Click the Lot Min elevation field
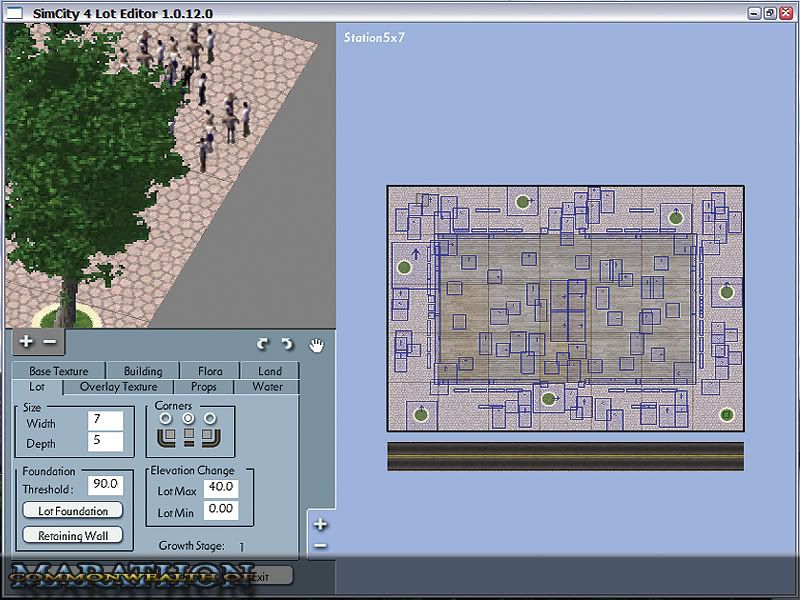 coord(221,510)
